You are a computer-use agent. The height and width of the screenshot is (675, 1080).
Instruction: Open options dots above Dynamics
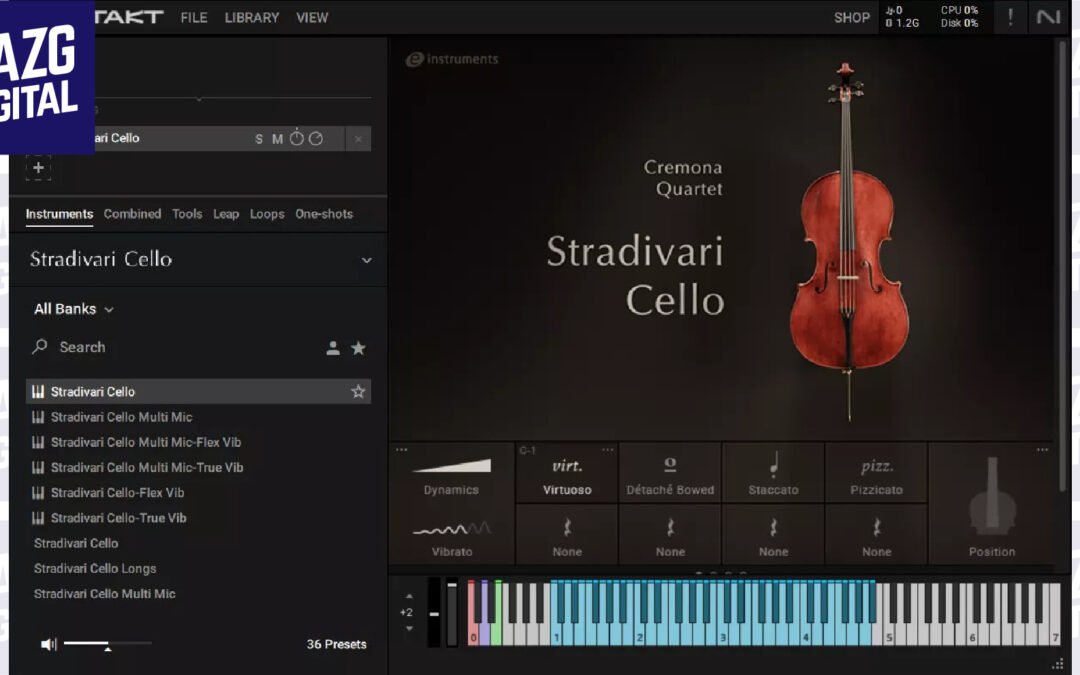point(402,450)
